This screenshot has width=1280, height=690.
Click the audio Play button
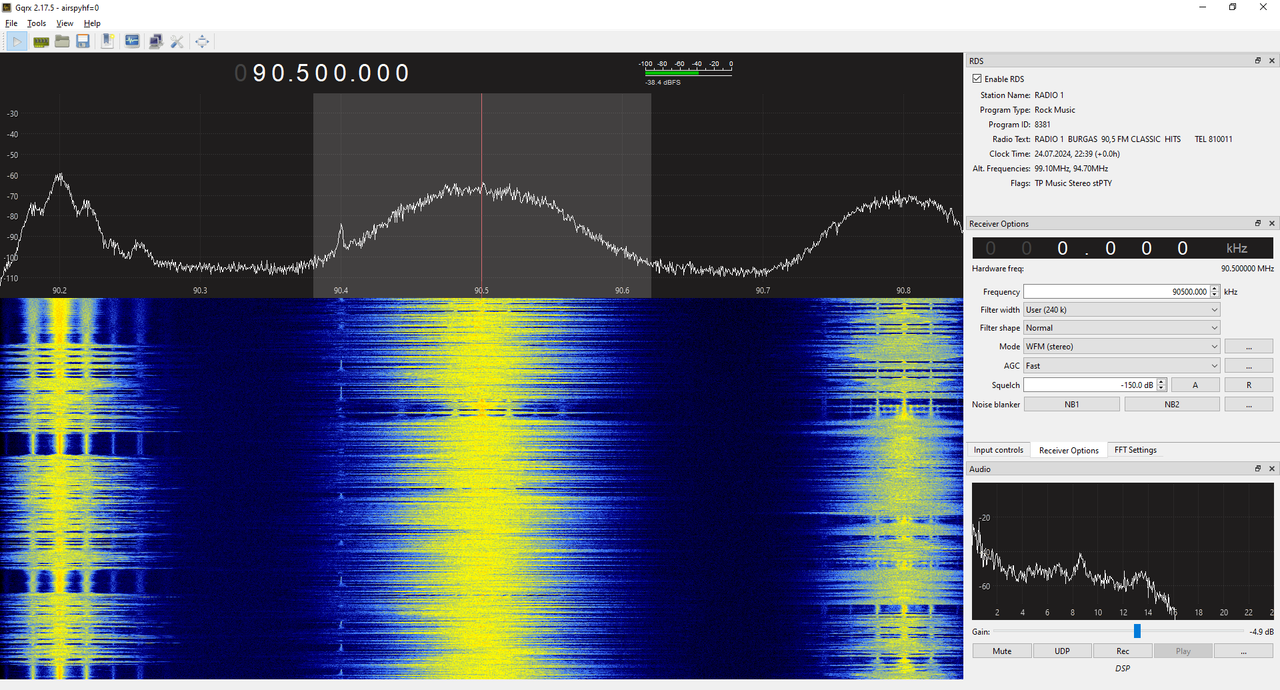pyautogui.click(x=1183, y=651)
